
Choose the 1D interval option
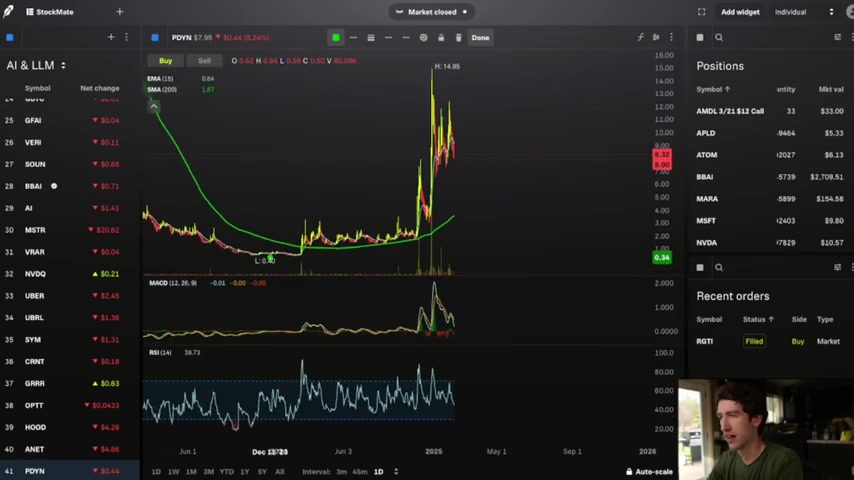pos(379,471)
